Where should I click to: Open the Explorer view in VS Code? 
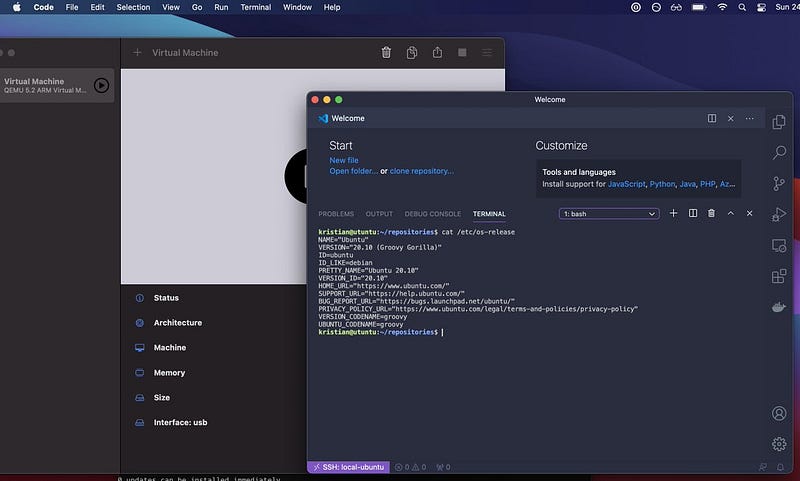[779, 122]
